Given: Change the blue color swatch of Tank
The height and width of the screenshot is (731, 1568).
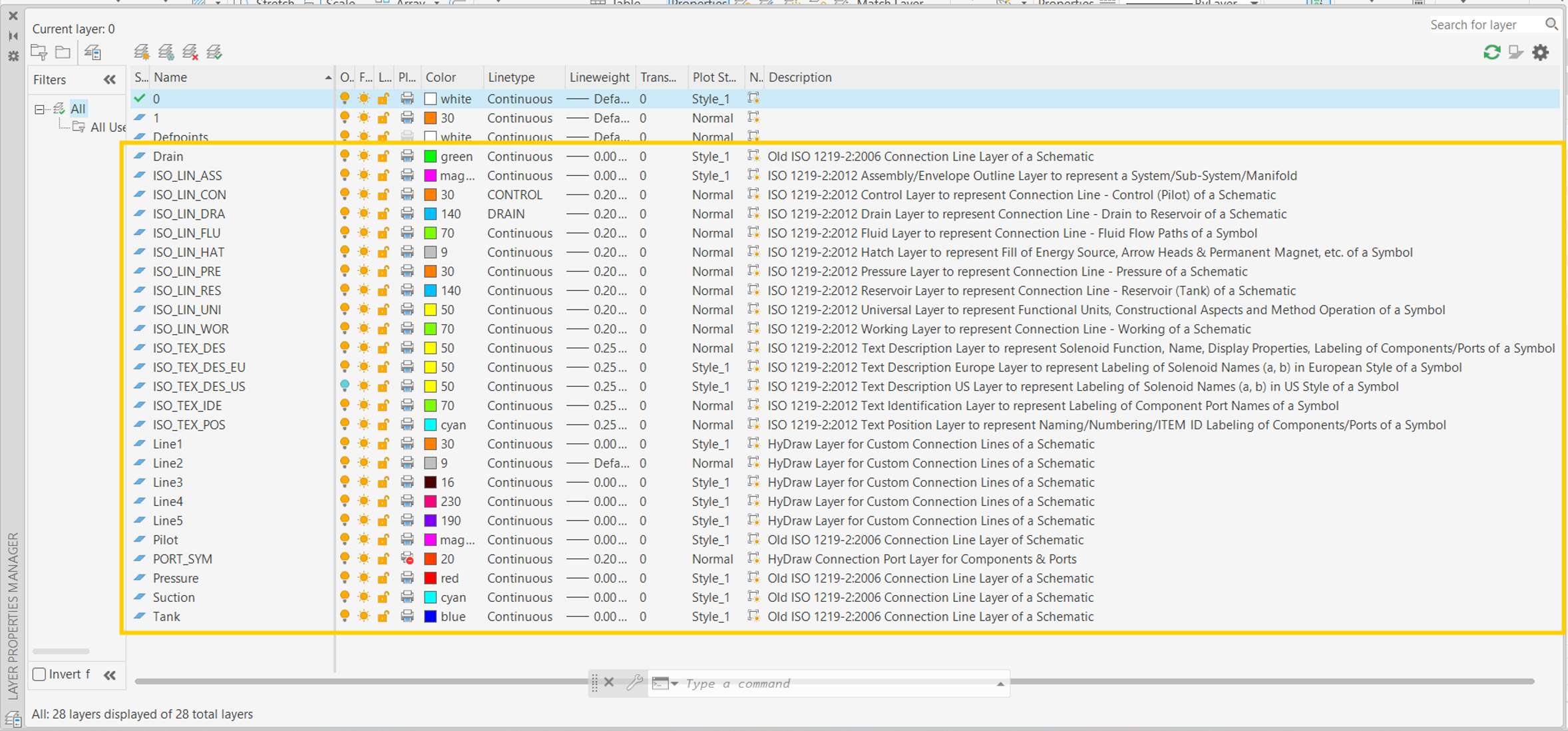Looking at the screenshot, I should tap(431, 616).
